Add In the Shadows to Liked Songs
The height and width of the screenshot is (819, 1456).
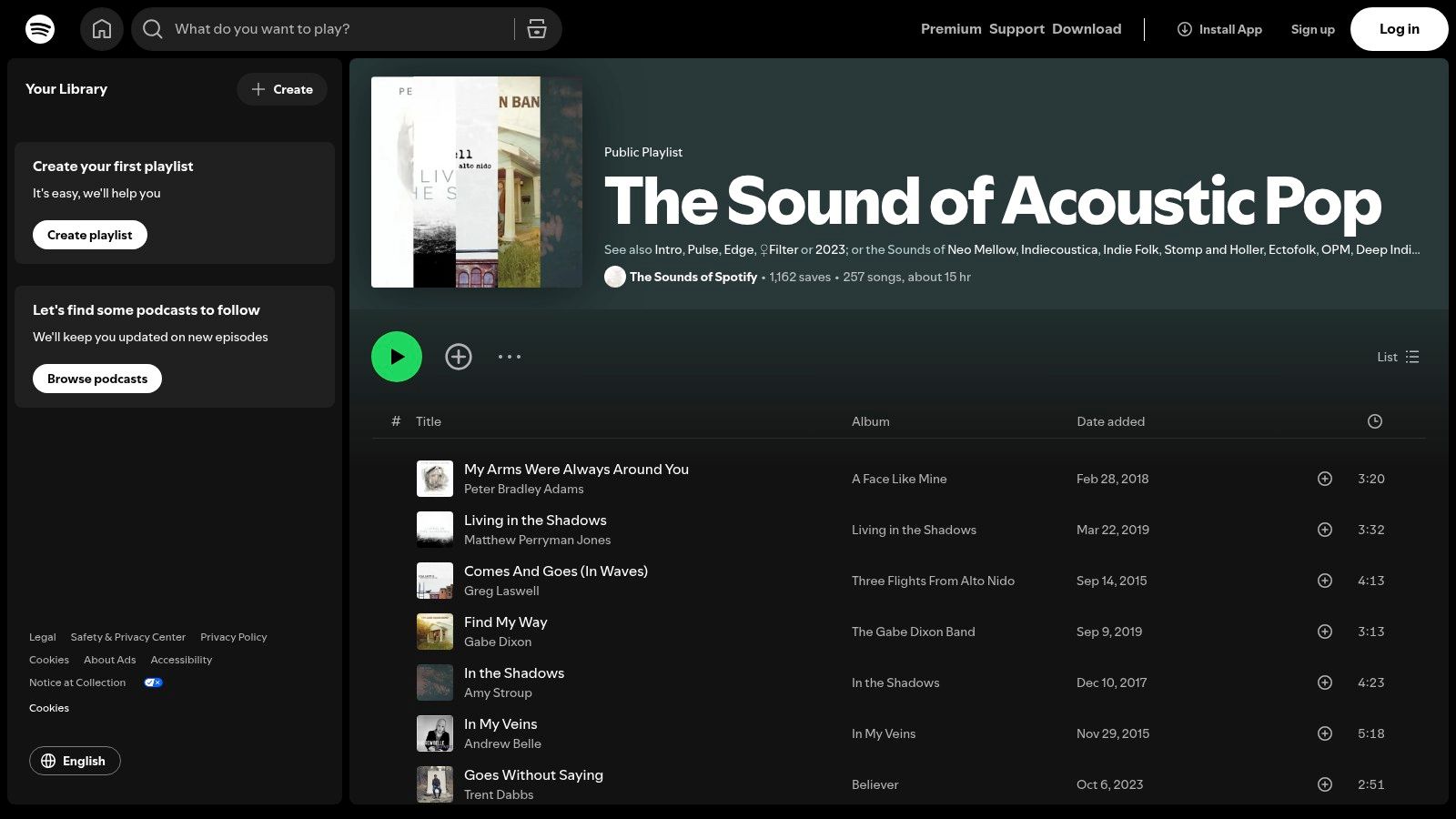tap(1325, 682)
